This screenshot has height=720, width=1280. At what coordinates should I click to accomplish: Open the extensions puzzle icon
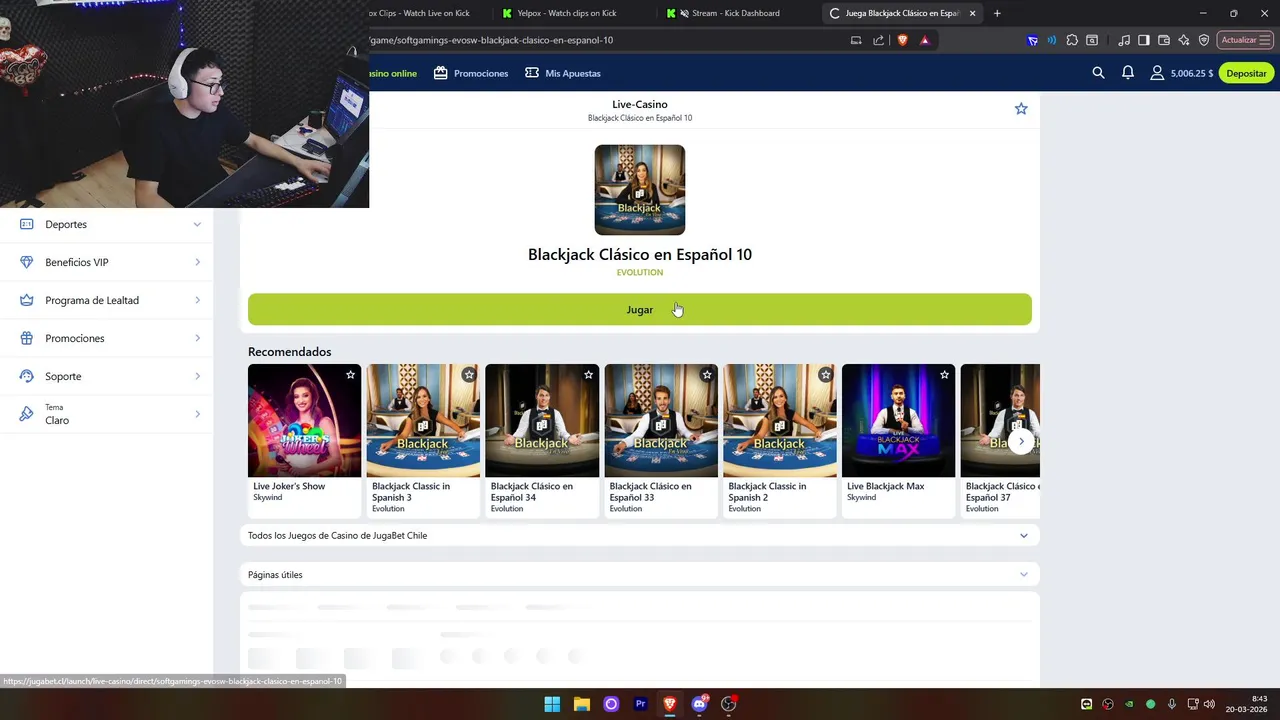(1072, 40)
